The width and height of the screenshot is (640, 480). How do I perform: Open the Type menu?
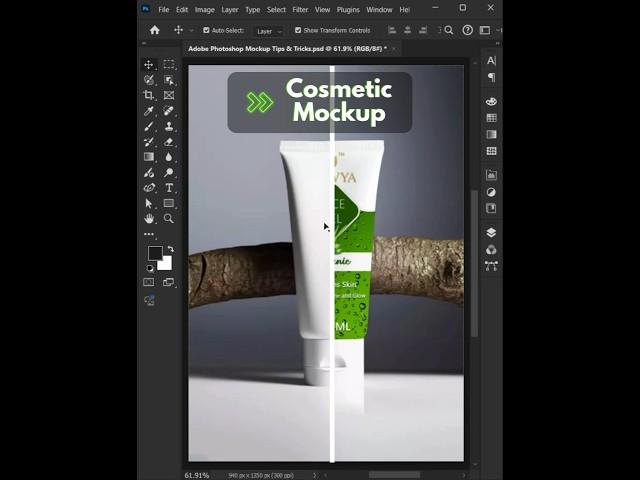coord(253,10)
